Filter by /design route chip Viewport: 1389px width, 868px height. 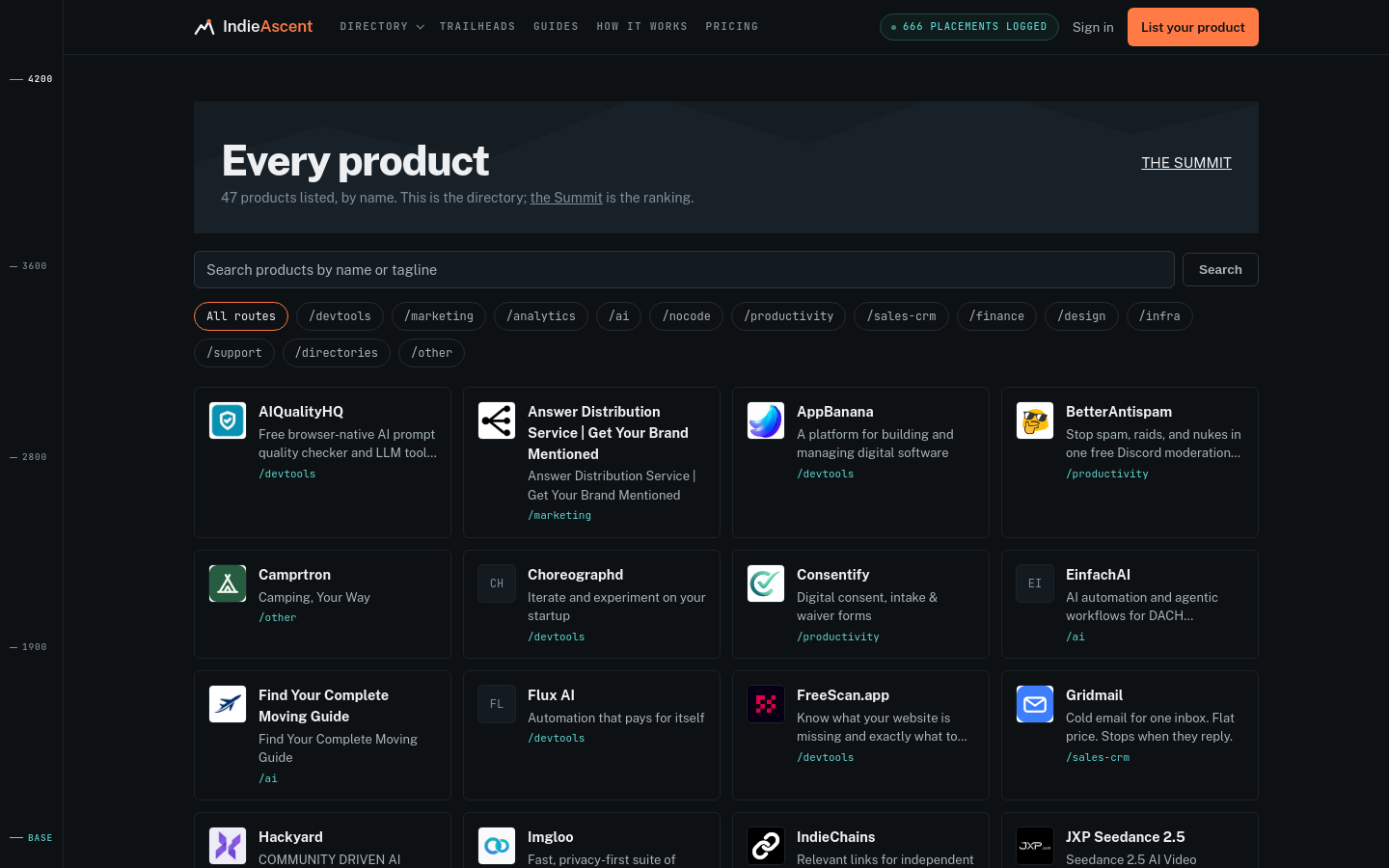tap(1081, 316)
